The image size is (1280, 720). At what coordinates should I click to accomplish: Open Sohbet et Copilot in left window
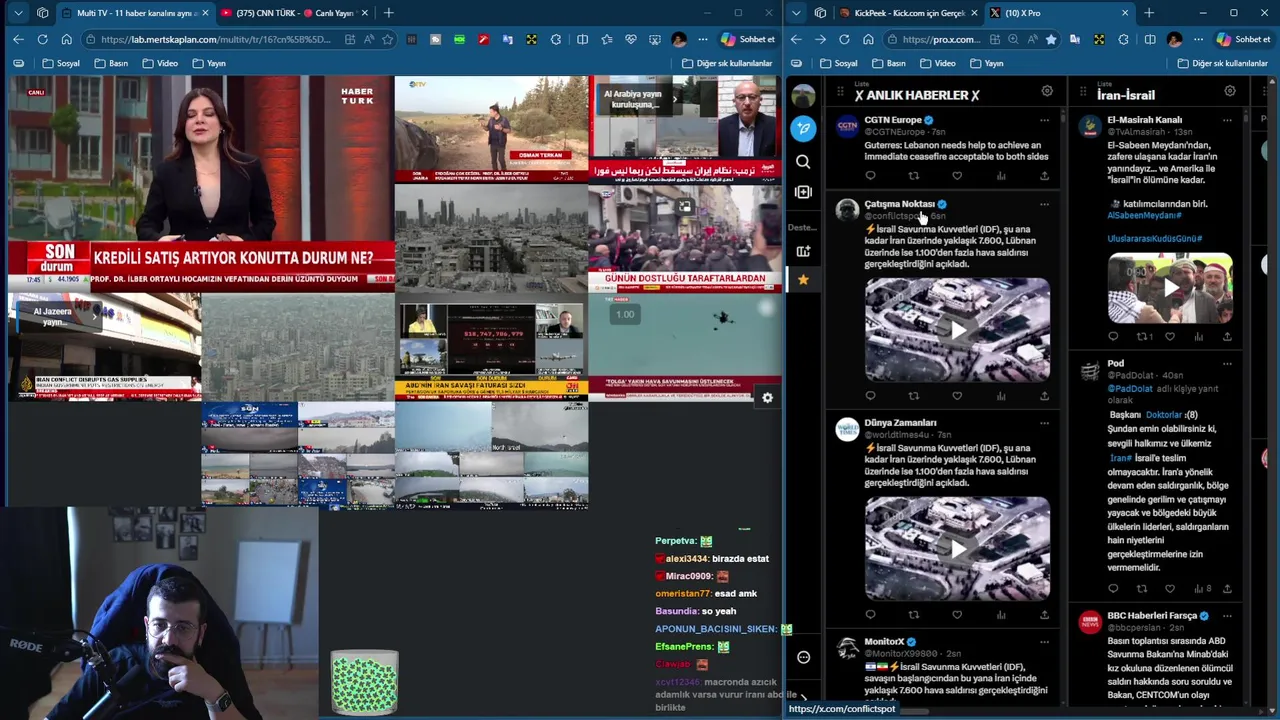[748, 39]
